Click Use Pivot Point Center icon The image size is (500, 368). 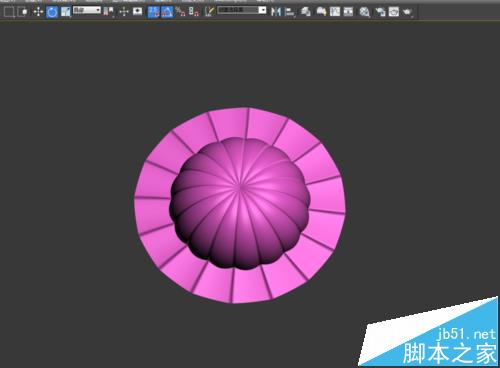click(108, 12)
